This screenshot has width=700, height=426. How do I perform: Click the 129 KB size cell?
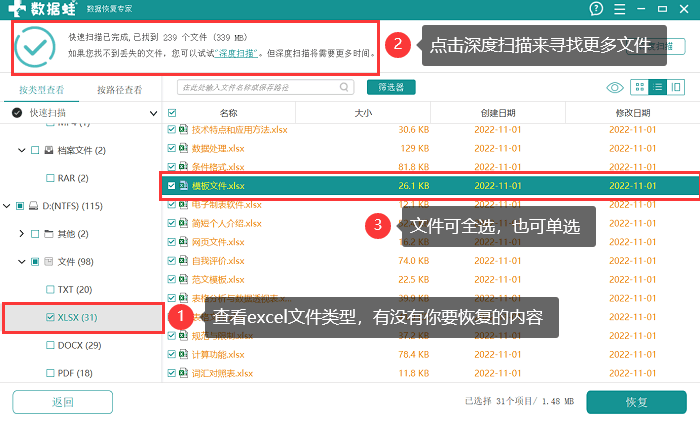coord(415,148)
